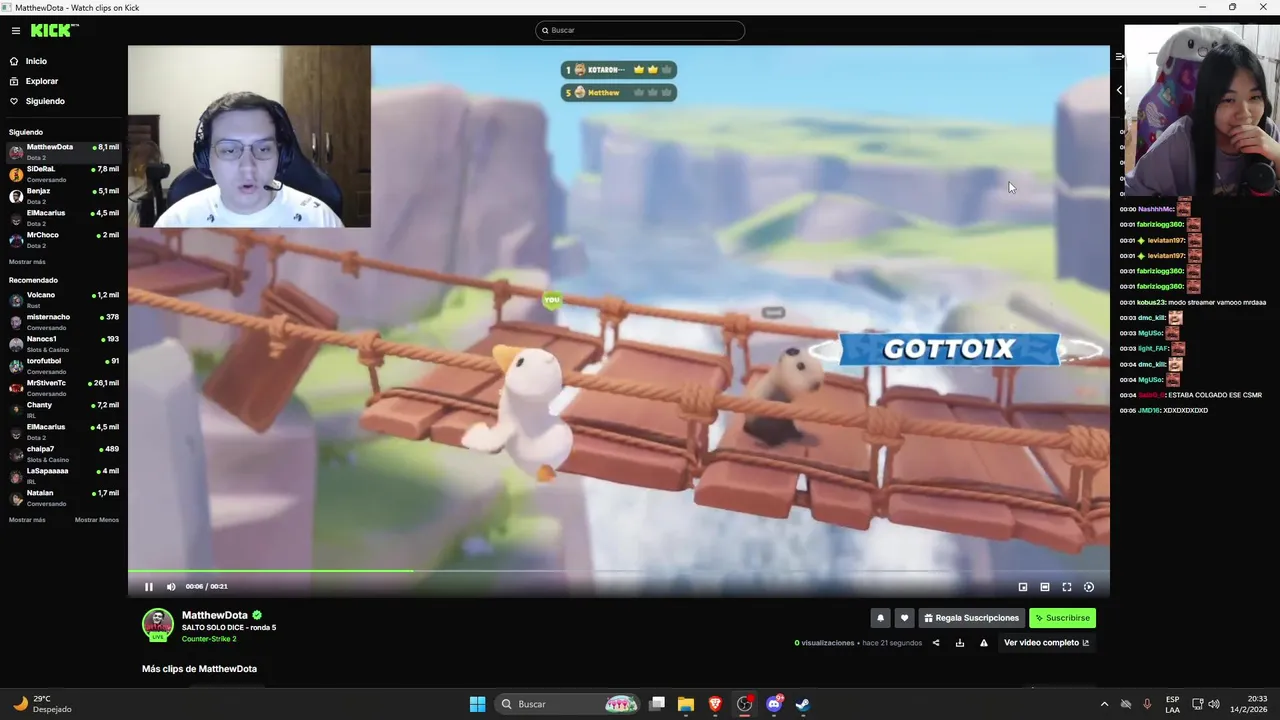Expand followed list with Mostrar más
Viewport: 1280px width, 720px height.
coord(27,262)
